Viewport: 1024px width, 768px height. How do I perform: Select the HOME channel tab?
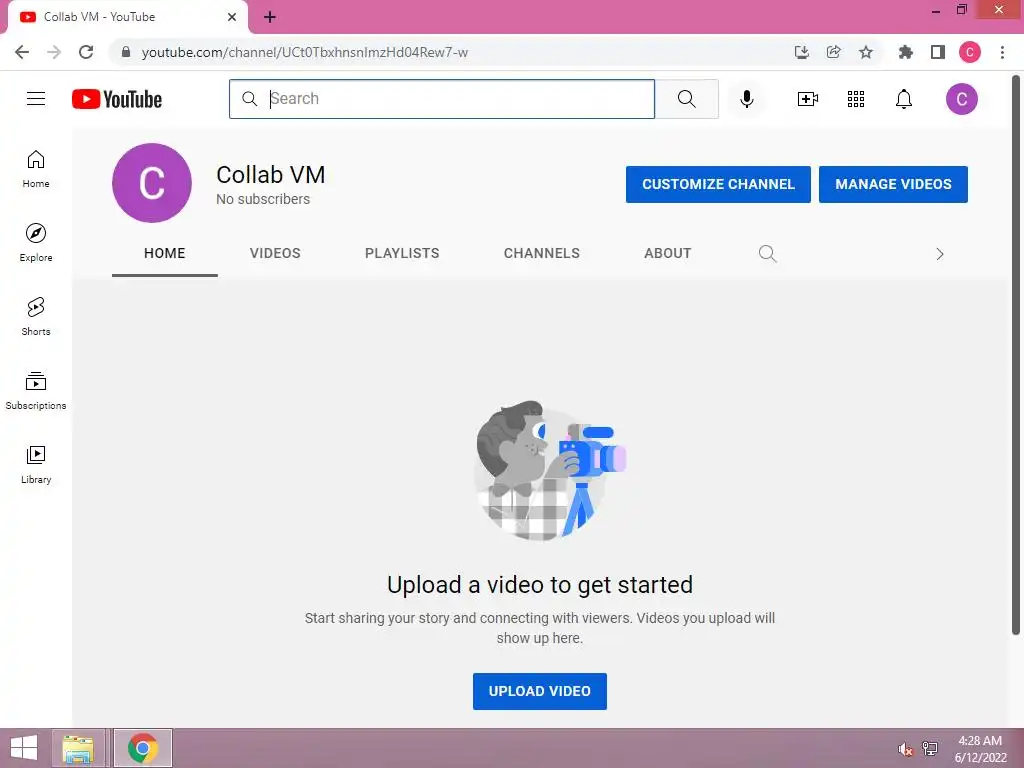165,253
